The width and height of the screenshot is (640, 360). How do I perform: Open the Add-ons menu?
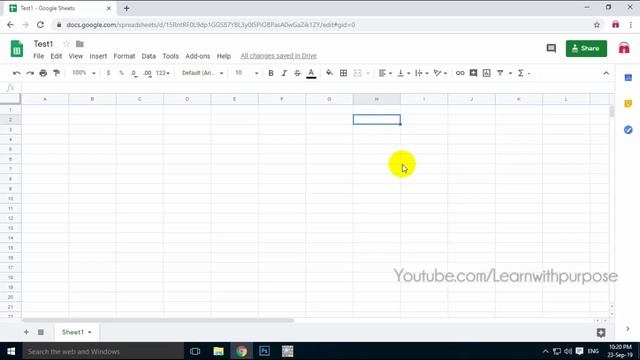198,56
